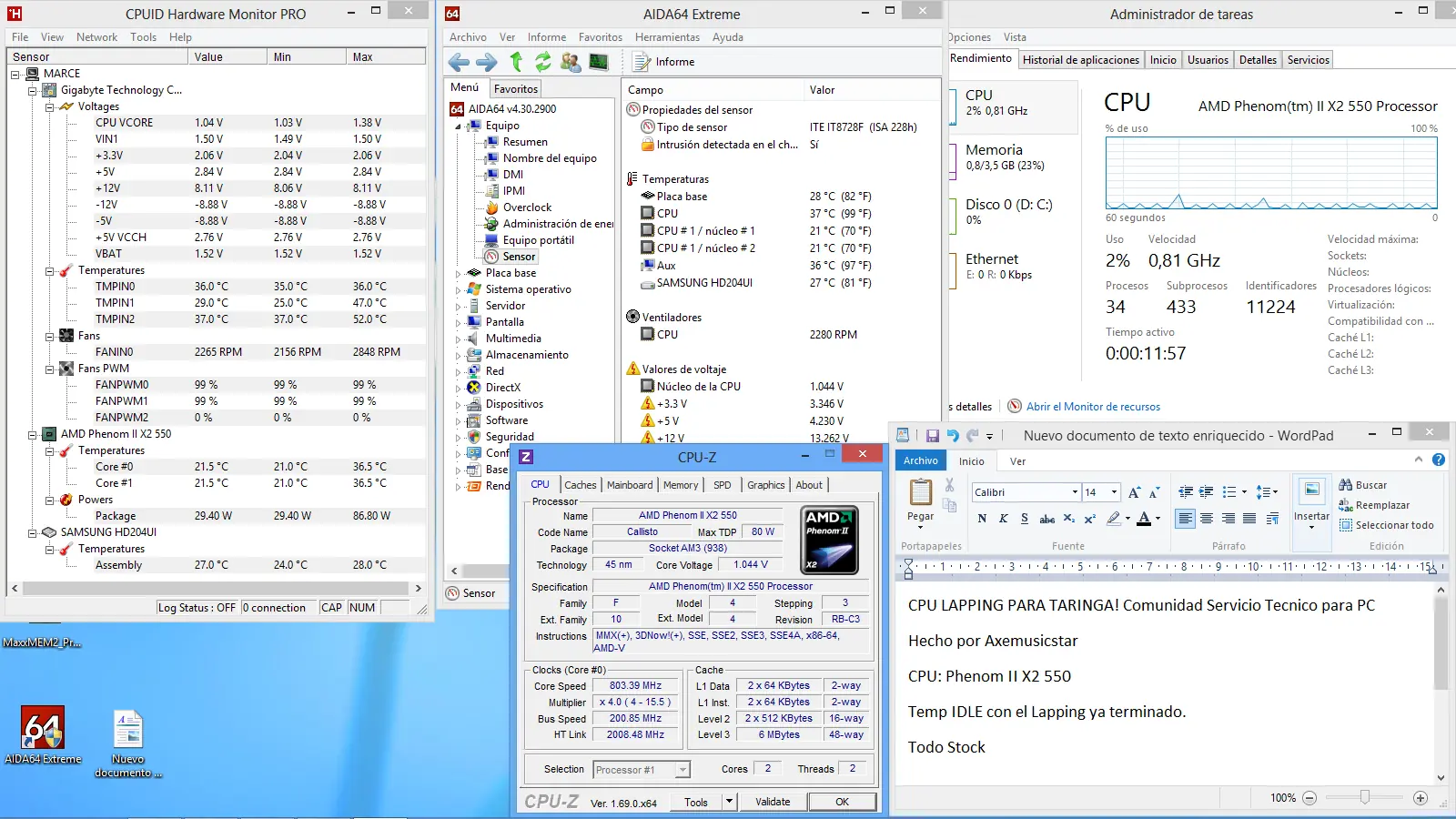This screenshot has height=819, width=1456.
Task: Click the Forward arrow in AIDA64 toolbar
Action: (487, 62)
